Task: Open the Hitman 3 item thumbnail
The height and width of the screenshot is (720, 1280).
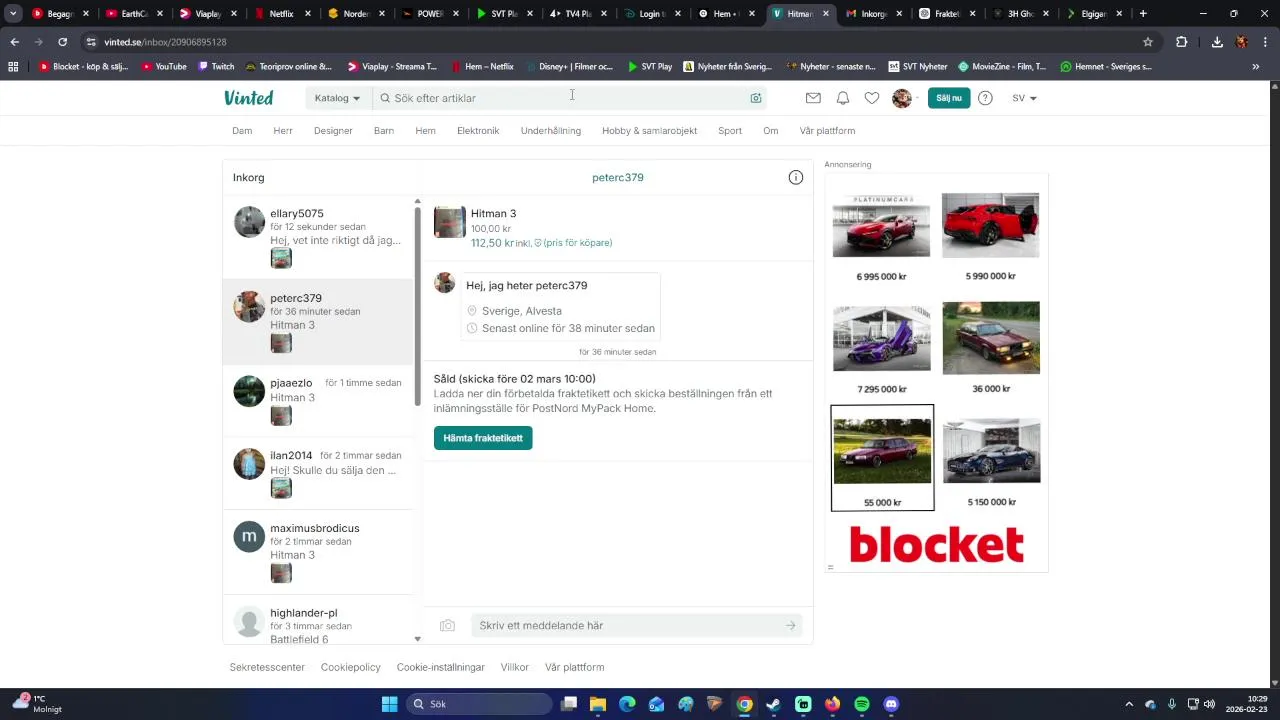Action: 450,222
